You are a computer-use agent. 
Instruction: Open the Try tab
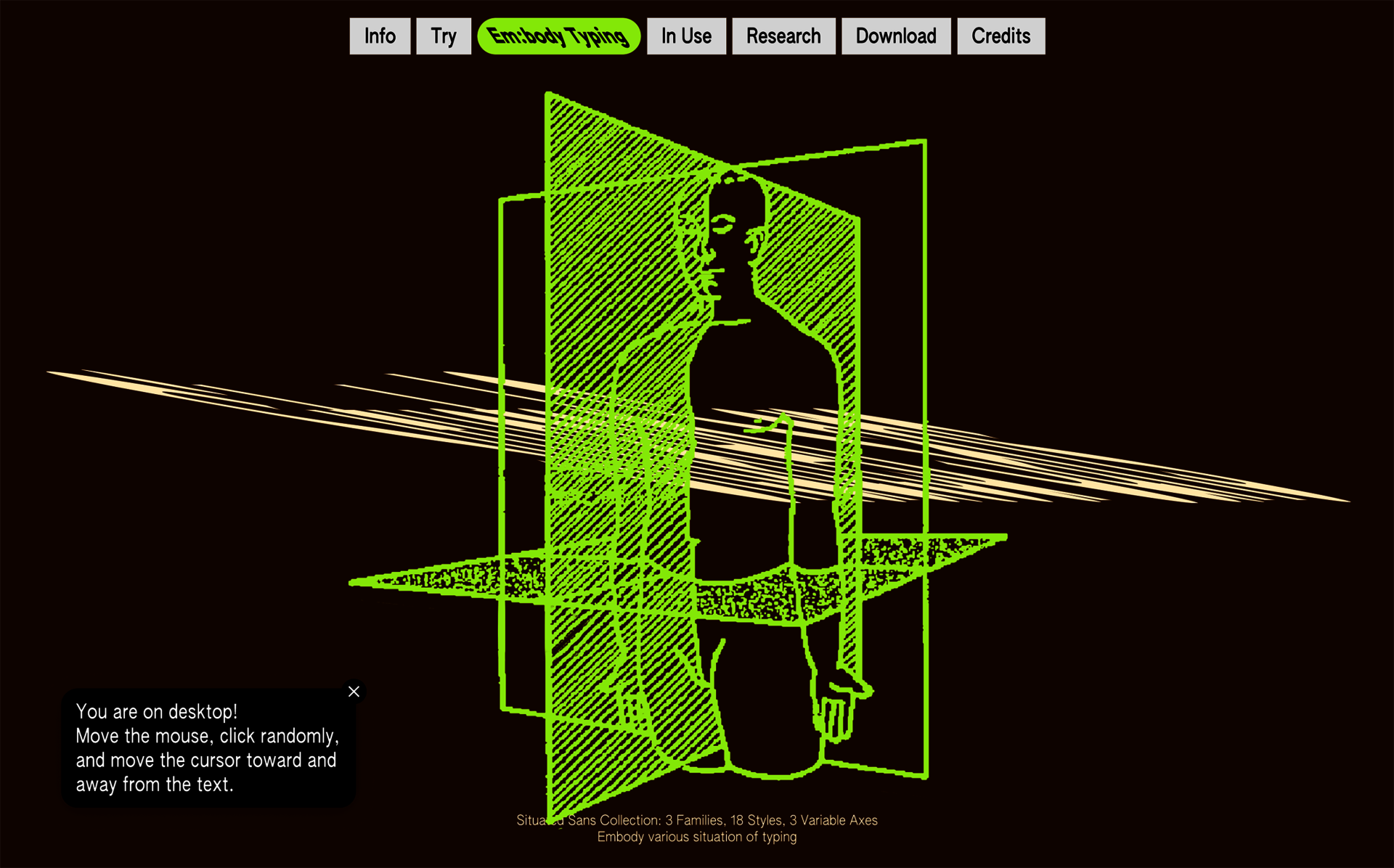click(x=444, y=36)
